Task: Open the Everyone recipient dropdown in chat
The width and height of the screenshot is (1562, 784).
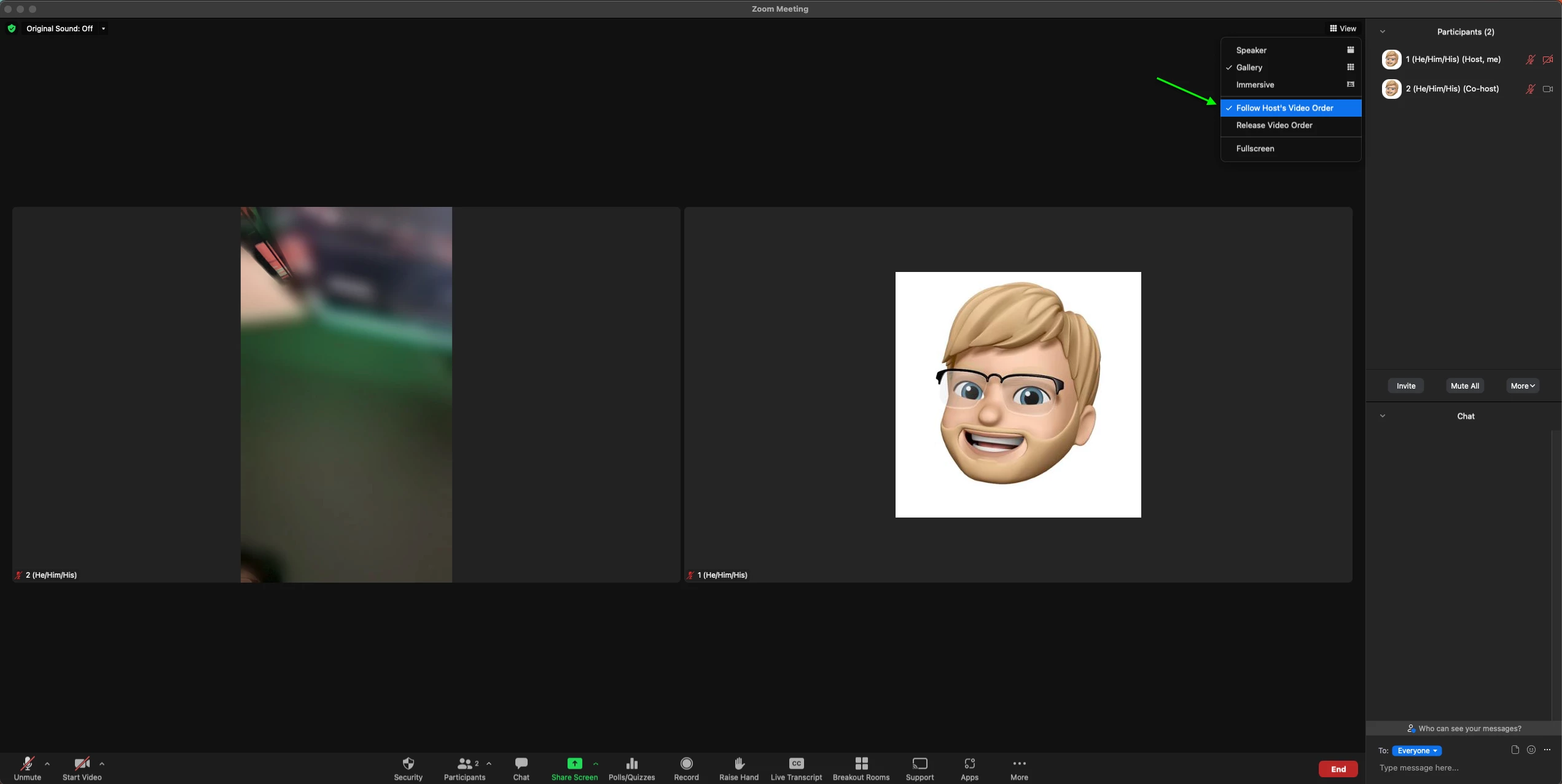Action: pyautogui.click(x=1416, y=751)
